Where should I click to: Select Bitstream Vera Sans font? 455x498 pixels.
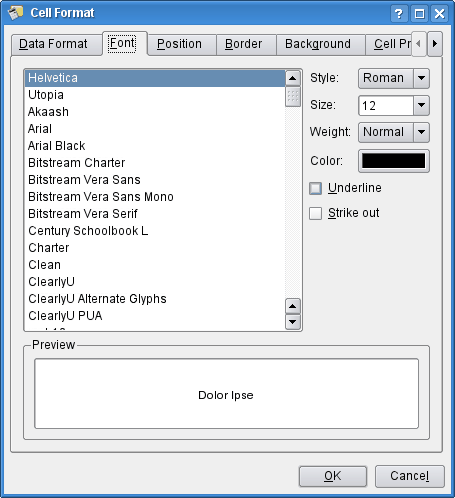(155, 180)
